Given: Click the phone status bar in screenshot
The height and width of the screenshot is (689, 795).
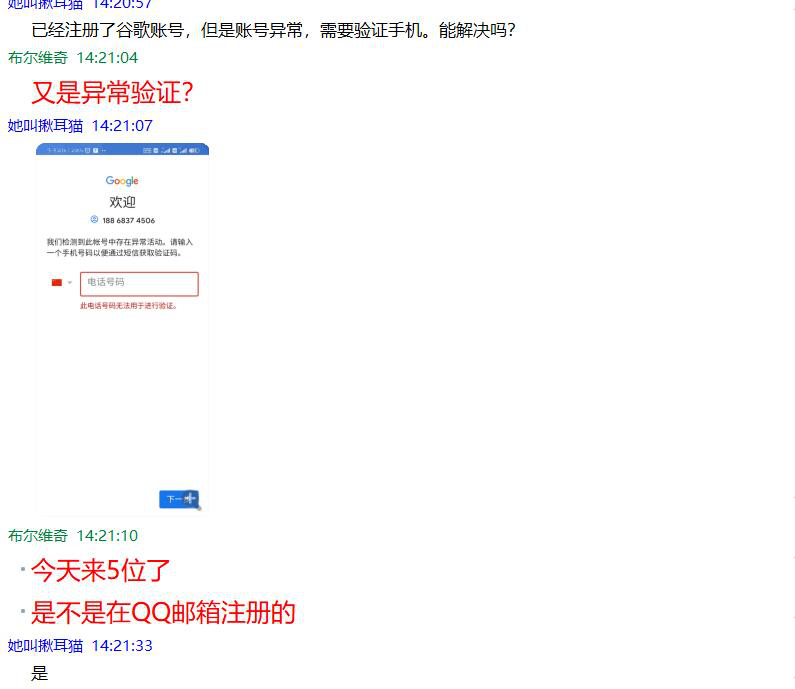Looking at the screenshot, I should 122,150.
